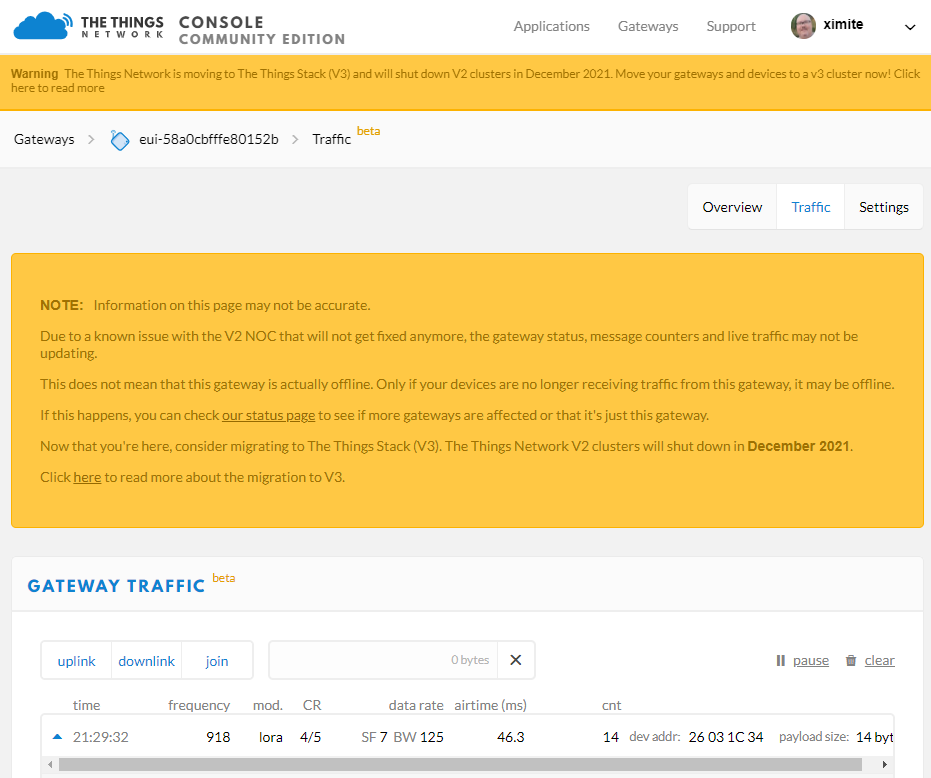Click the Console Community Edition title

(x=262, y=30)
